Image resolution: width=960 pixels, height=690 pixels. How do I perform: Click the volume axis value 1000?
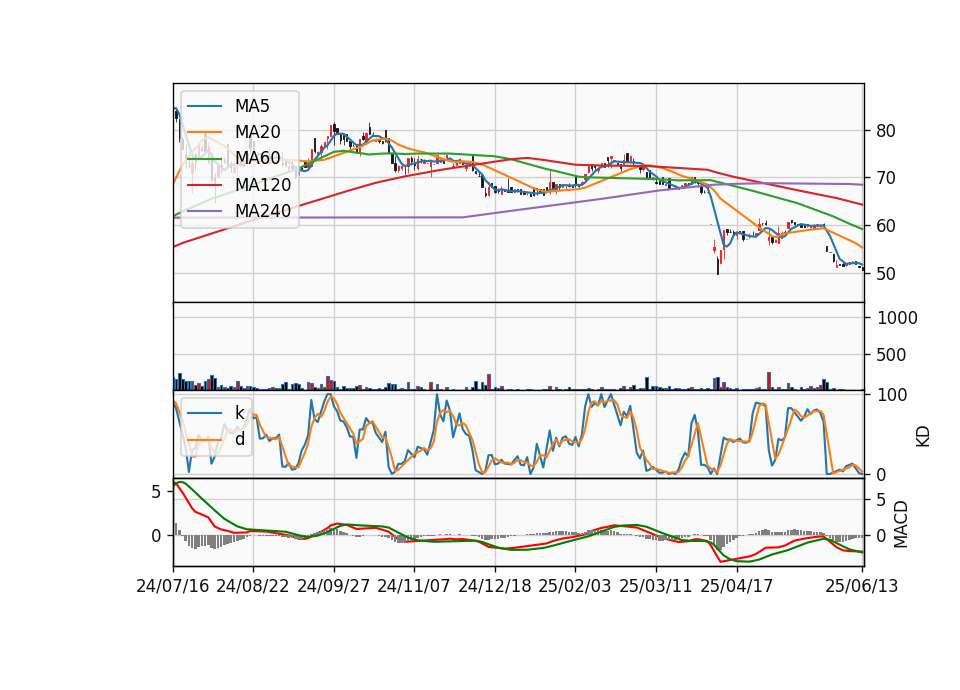(x=897, y=318)
